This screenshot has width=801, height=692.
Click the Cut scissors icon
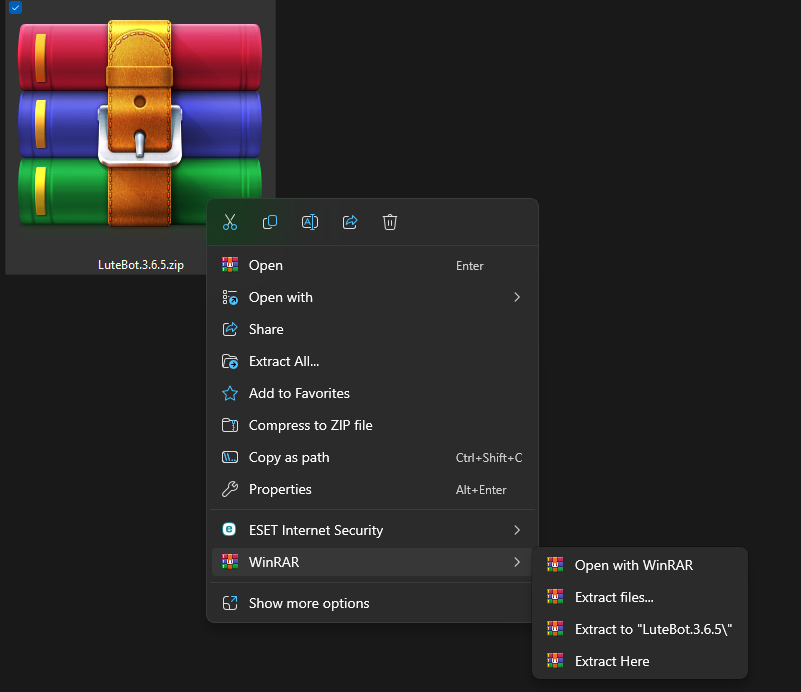click(x=230, y=222)
